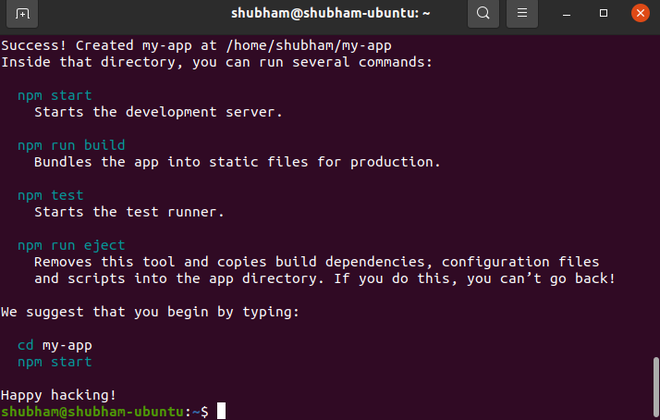
Task: Open the hamburger menu
Action: click(520, 14)
